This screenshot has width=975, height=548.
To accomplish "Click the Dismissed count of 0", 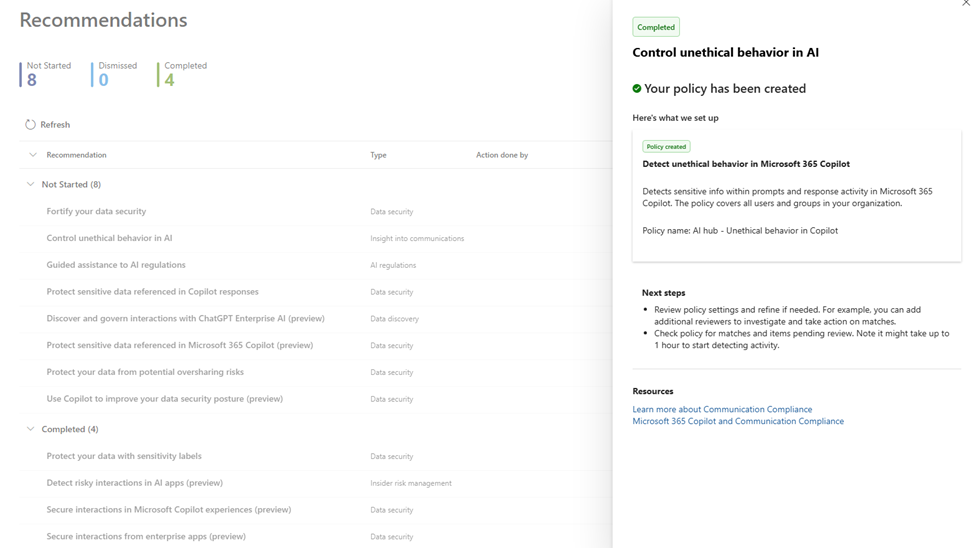I will coord(103,80).
